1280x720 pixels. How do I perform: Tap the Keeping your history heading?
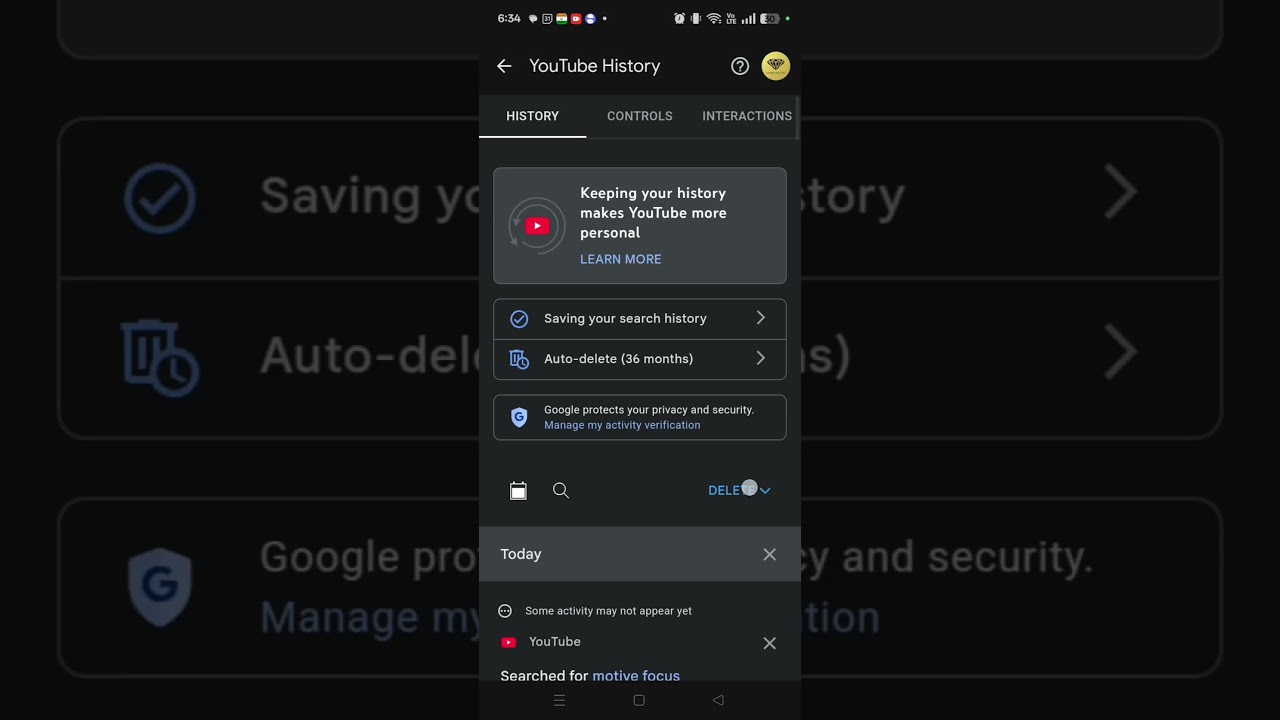tap(653, 213)
